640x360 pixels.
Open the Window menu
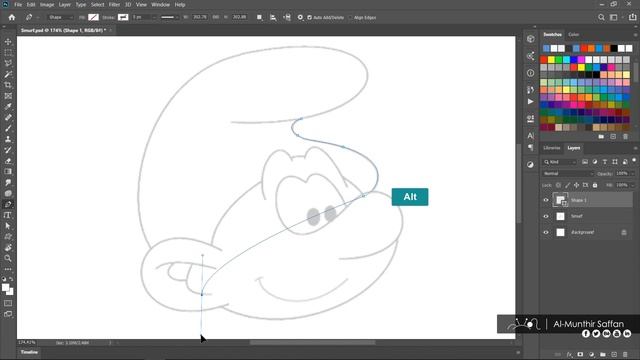(160, 4)
